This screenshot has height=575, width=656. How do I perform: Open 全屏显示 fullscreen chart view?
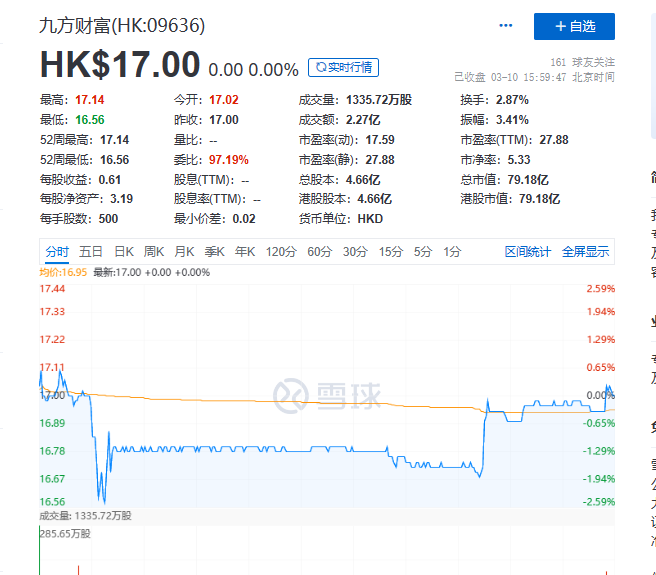(x=585, y=252)
